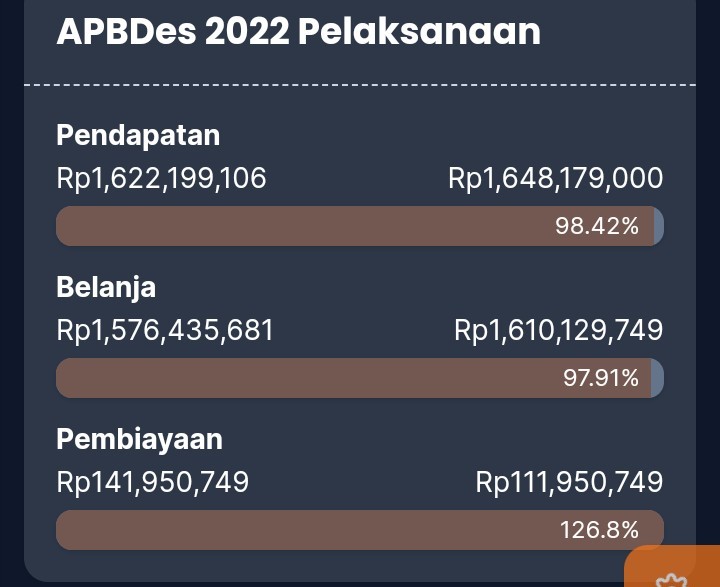This screenshot has height=587, width=720.
Task: Click the Pendapatan progress bar
Action: click(x=360, y=226)
